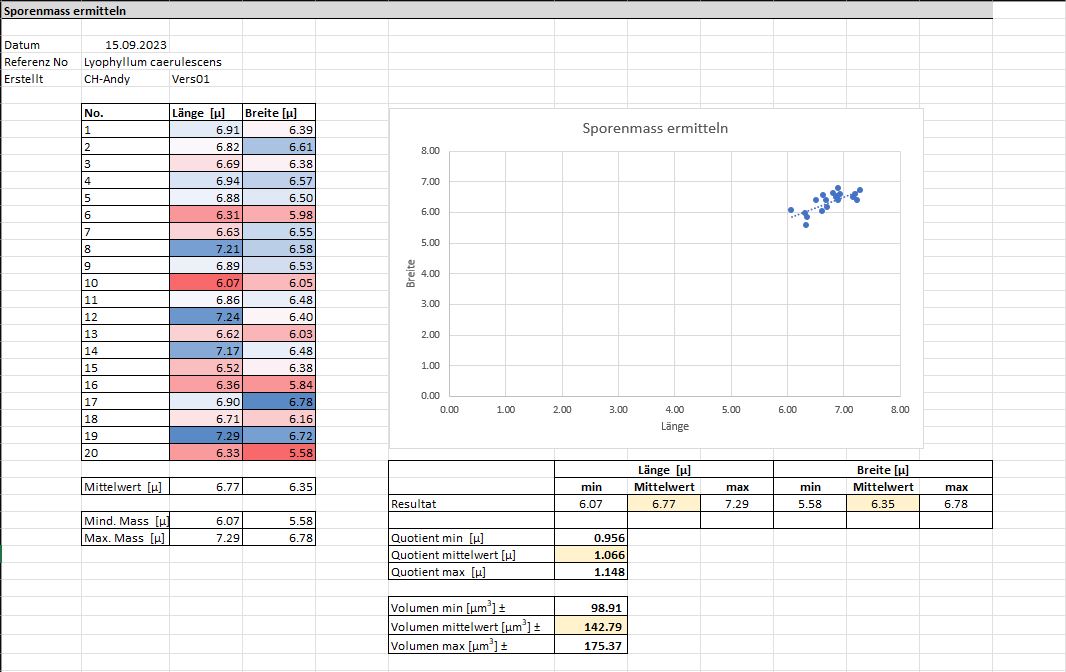
Task: Click the Lyophyllum caerulescens reference cell
Action: click(153, 62)
